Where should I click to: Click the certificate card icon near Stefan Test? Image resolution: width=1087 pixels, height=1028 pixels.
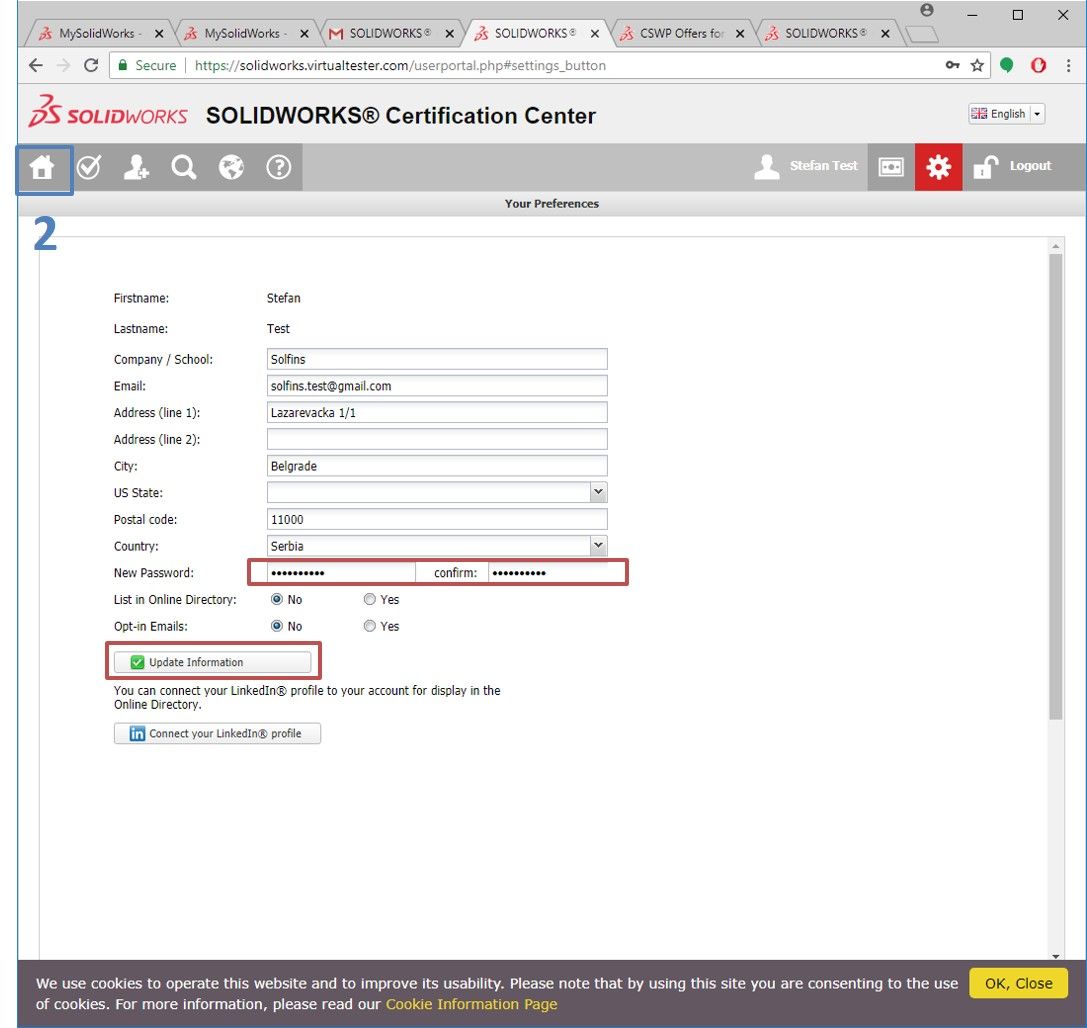(x=890, y=167)
